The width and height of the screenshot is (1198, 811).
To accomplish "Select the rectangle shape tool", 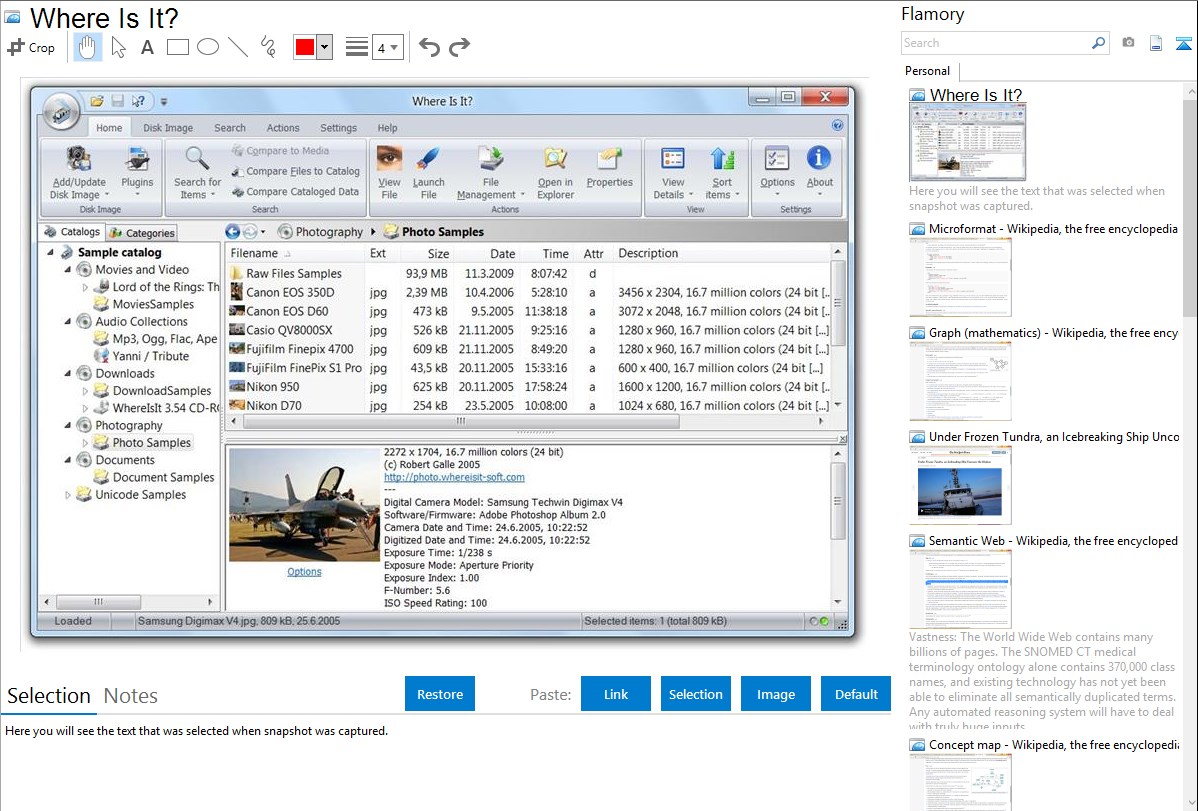I will (178, 47).
